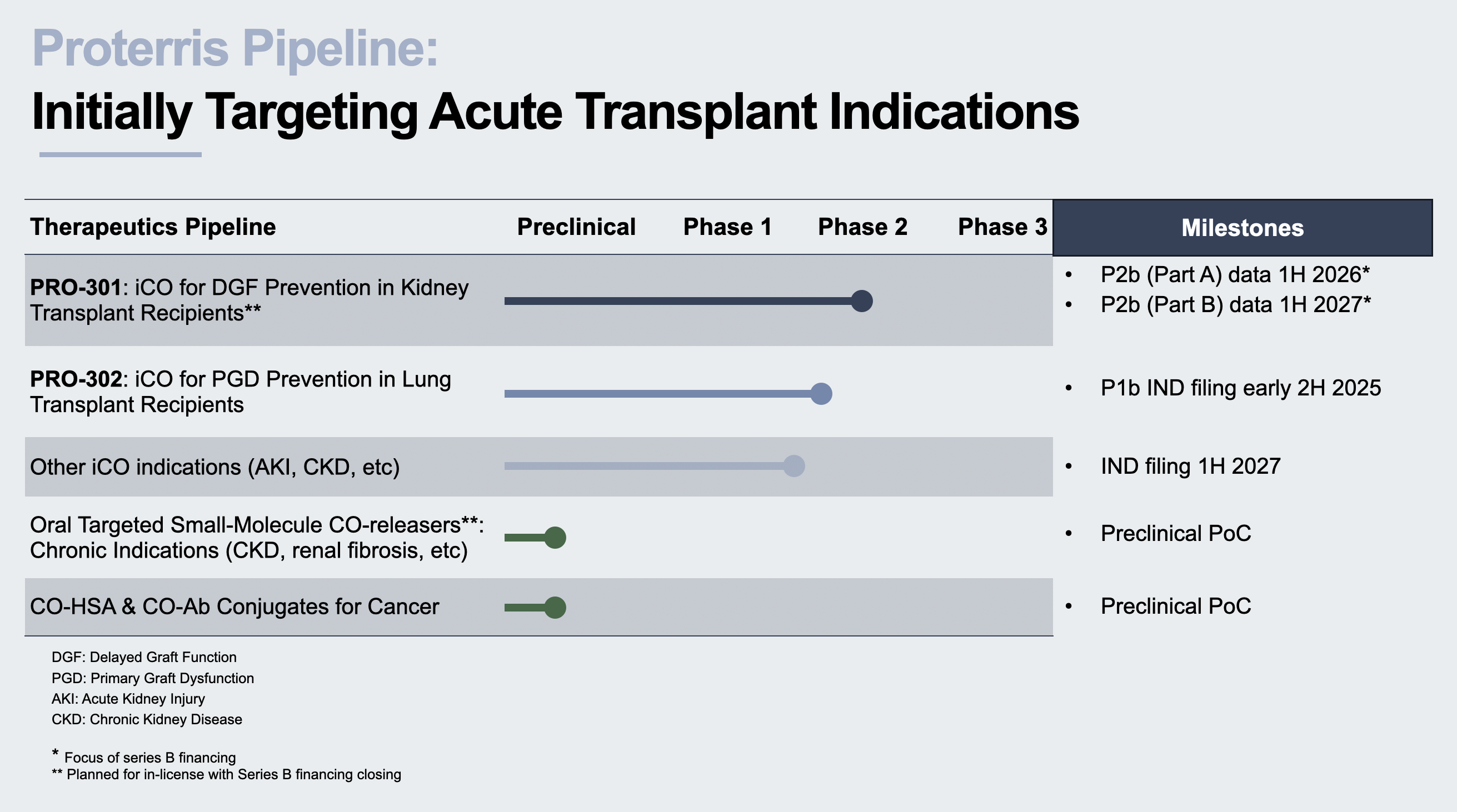Image resolution: width=1457 pixels, height=812 pixels.
Task: Select the PRO-301 kidney transplant row label
Action: pyautogui.click(x=249, y=300)
